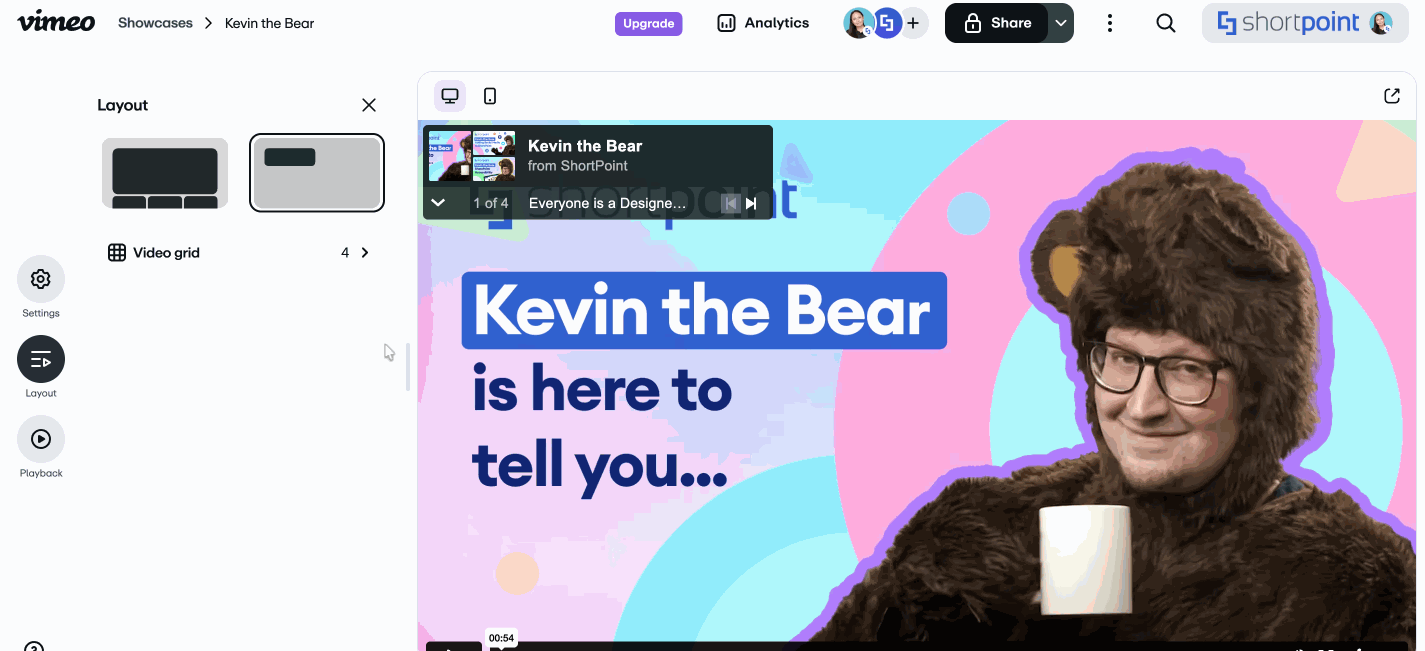This screenshot has height=651, width=1425.
Task: Open the ShortPoint account menu
Action: 1304,23
